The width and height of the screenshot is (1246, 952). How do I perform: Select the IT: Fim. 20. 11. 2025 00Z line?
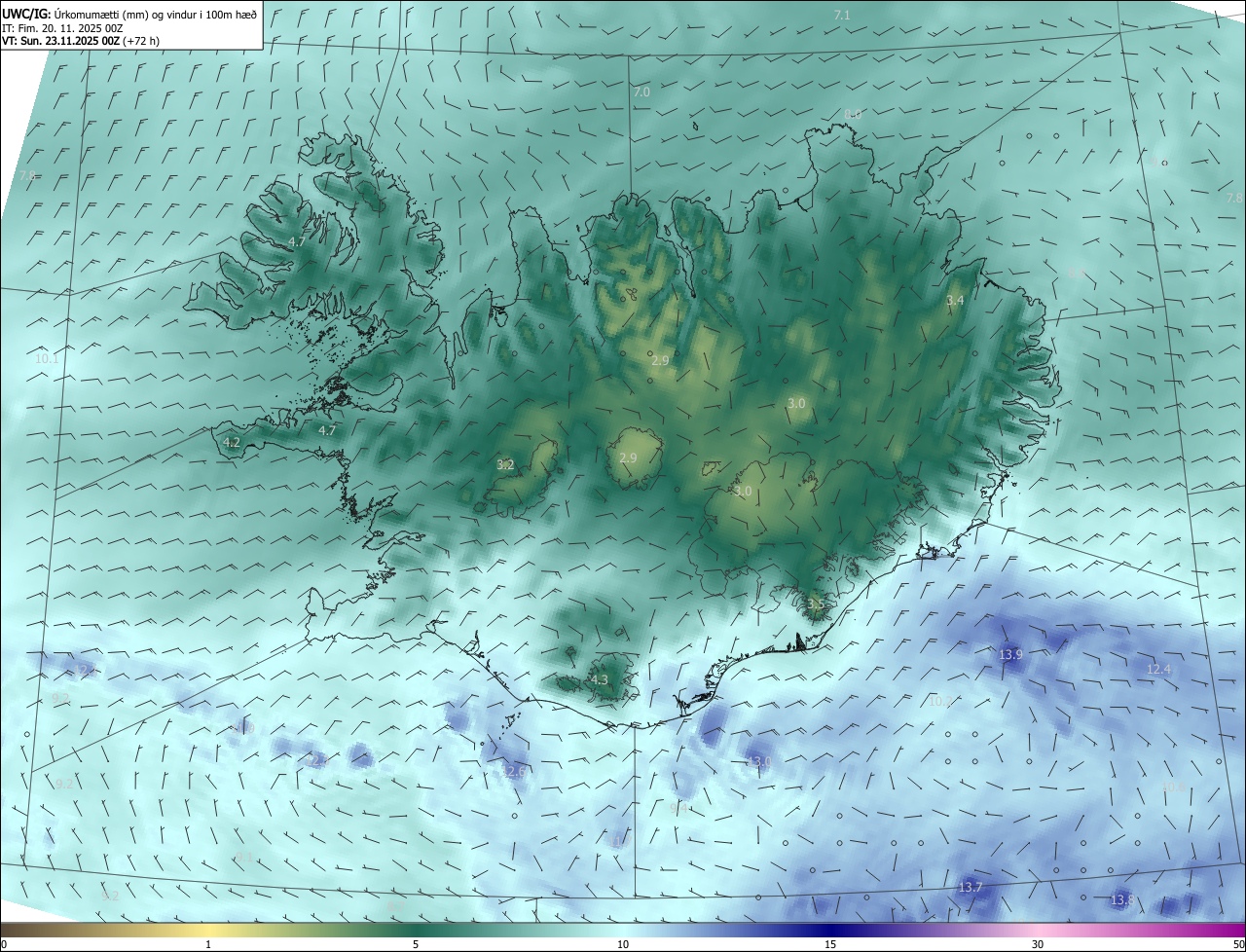[62, 28]
